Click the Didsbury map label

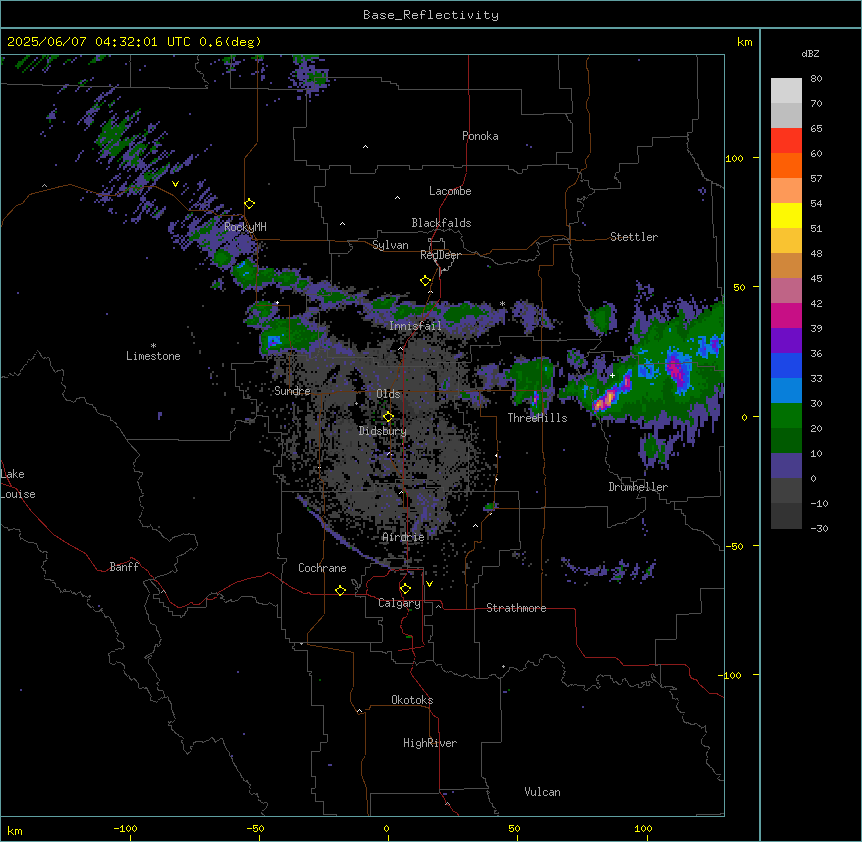383,431
